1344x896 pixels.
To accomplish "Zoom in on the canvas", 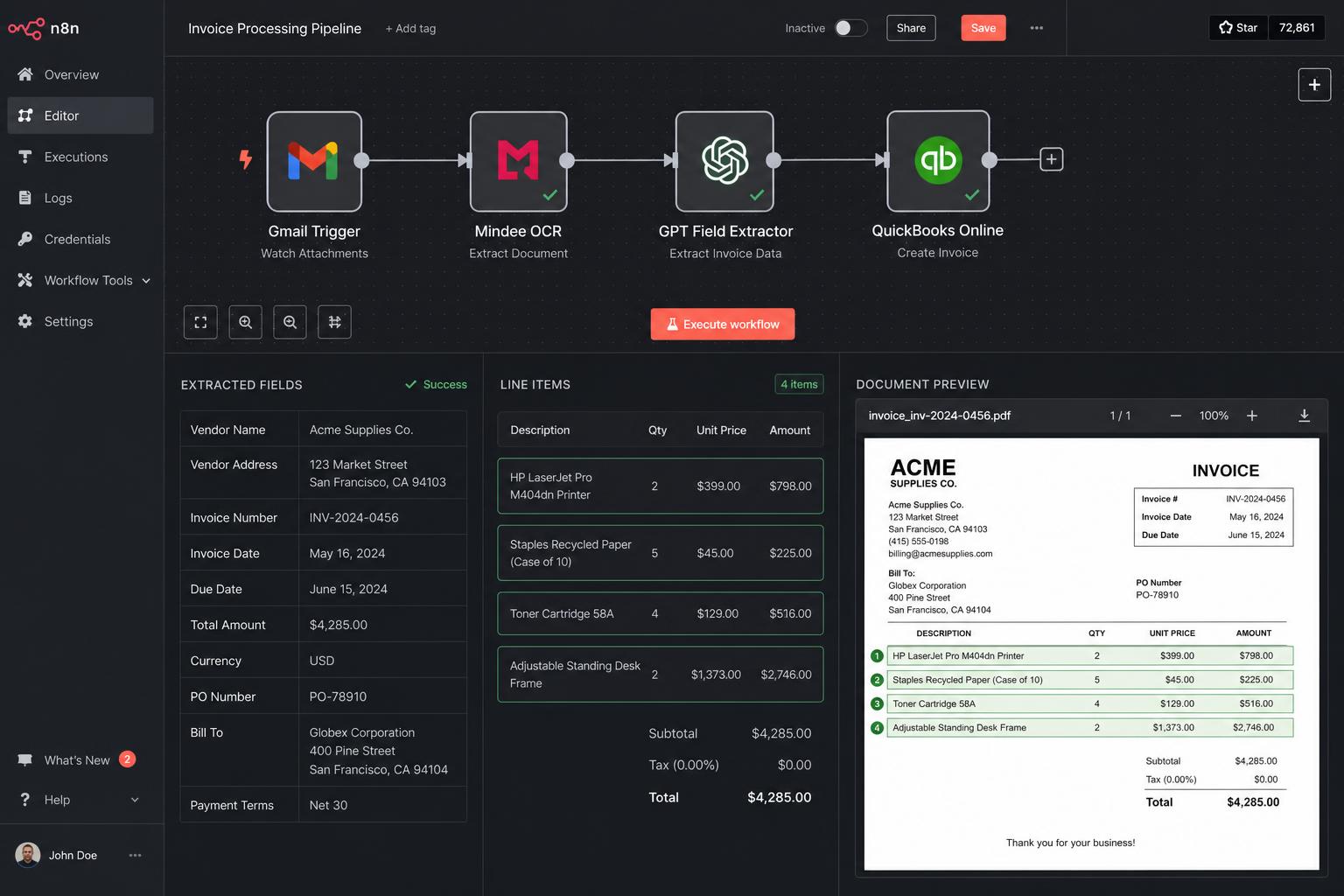I will 245,322.
